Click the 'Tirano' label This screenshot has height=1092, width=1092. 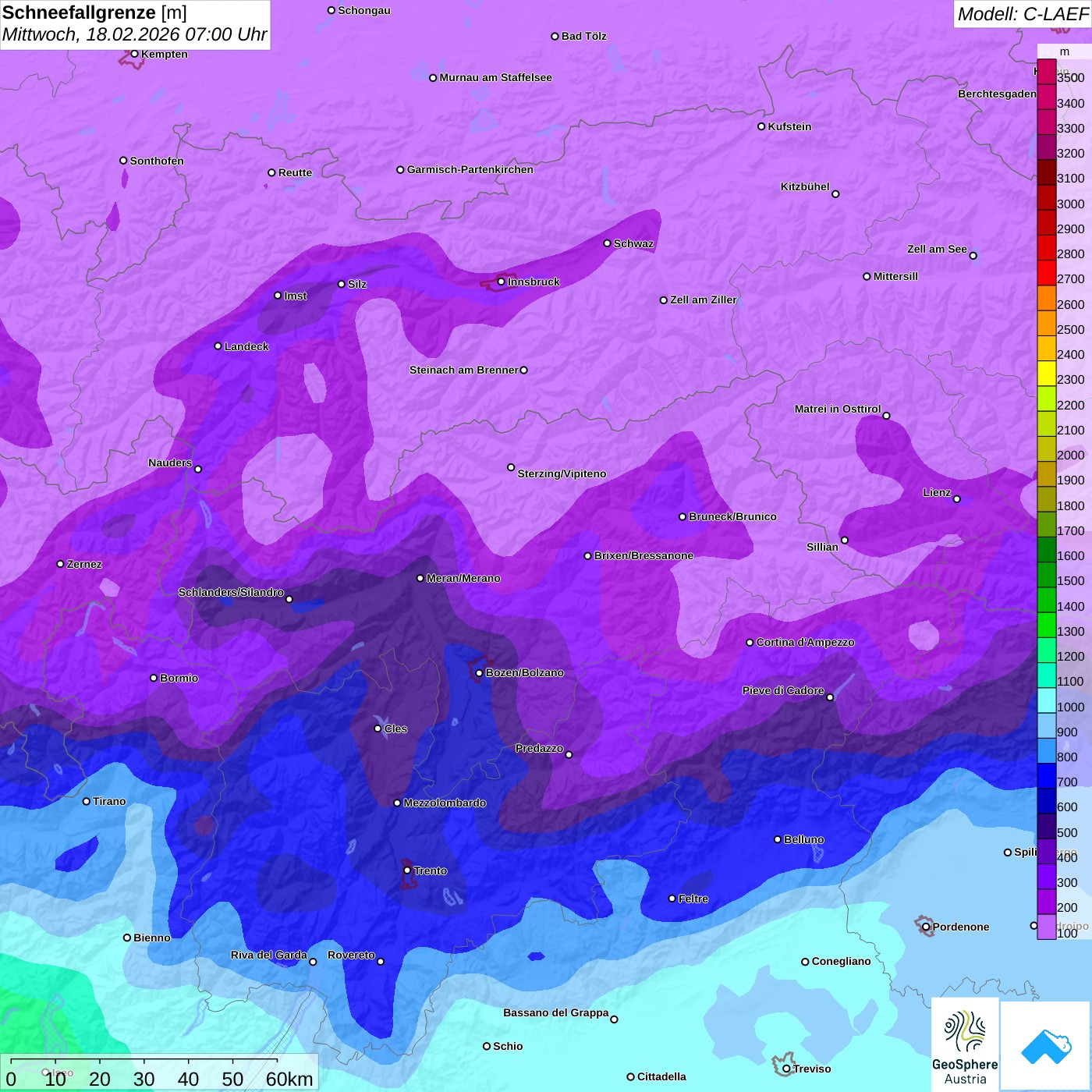click(x=109, y=801)
